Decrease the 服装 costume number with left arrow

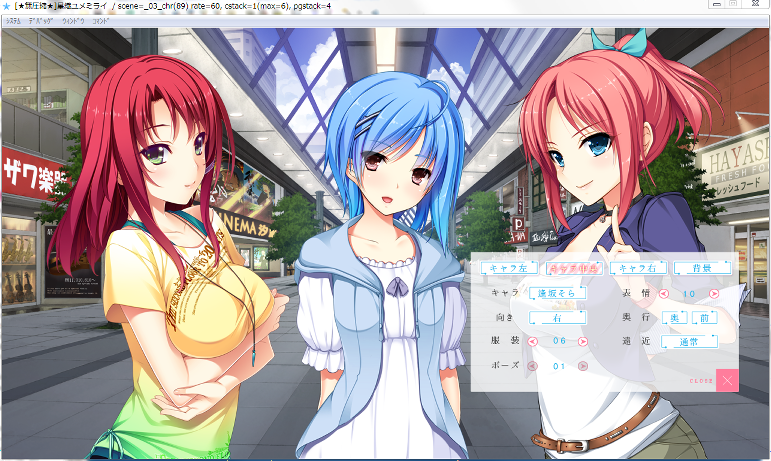pos(532,341)
